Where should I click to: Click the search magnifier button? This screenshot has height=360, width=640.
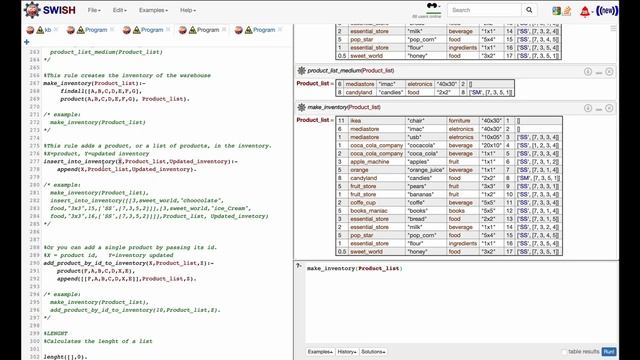click(x=529, y=10)
